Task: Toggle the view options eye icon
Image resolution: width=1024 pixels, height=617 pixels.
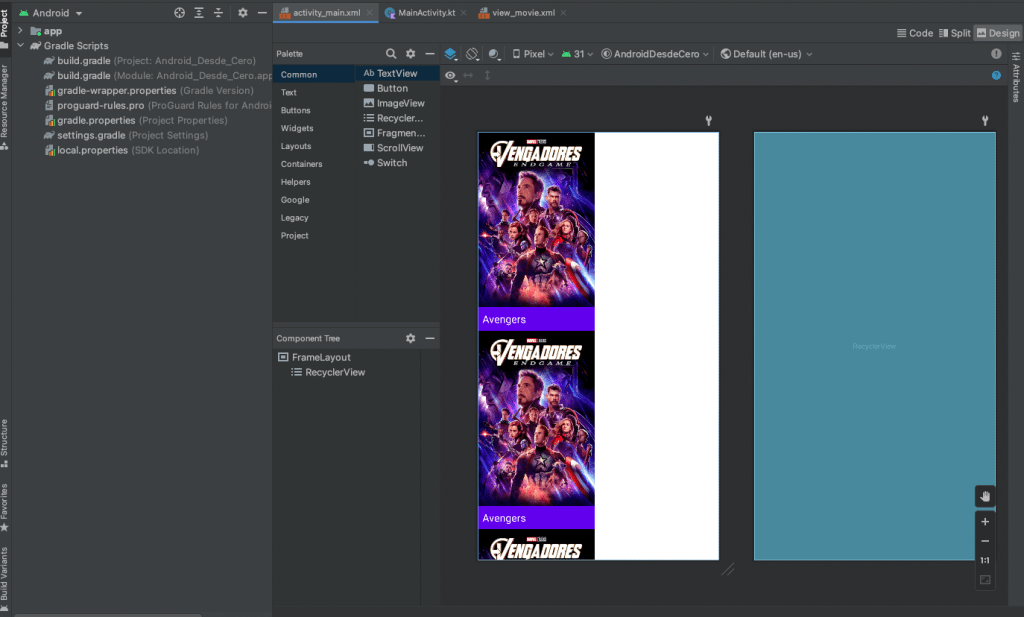Action: click(x=451, y=76)
